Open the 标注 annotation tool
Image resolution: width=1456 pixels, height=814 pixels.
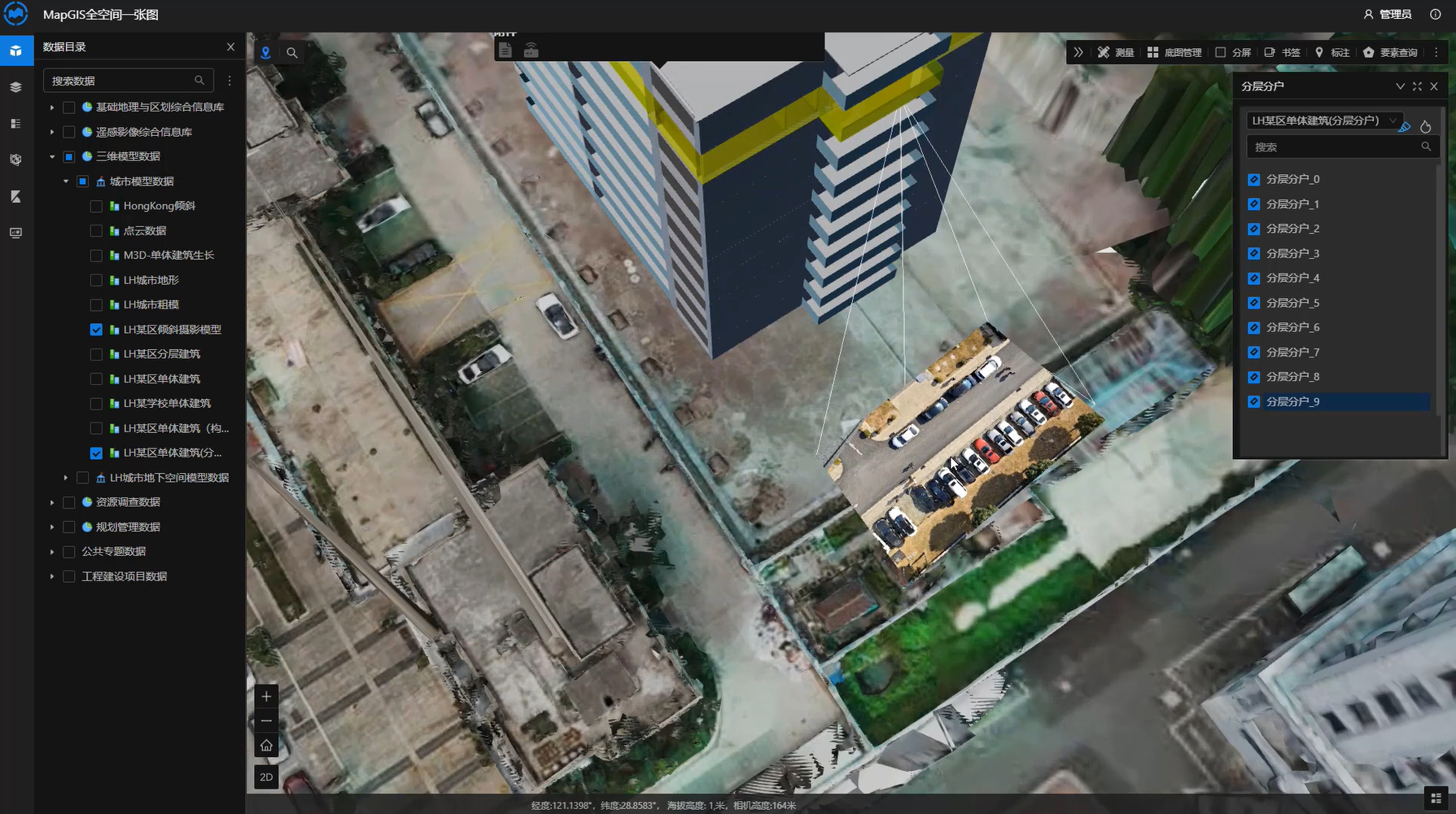(x=1332, y=52)
